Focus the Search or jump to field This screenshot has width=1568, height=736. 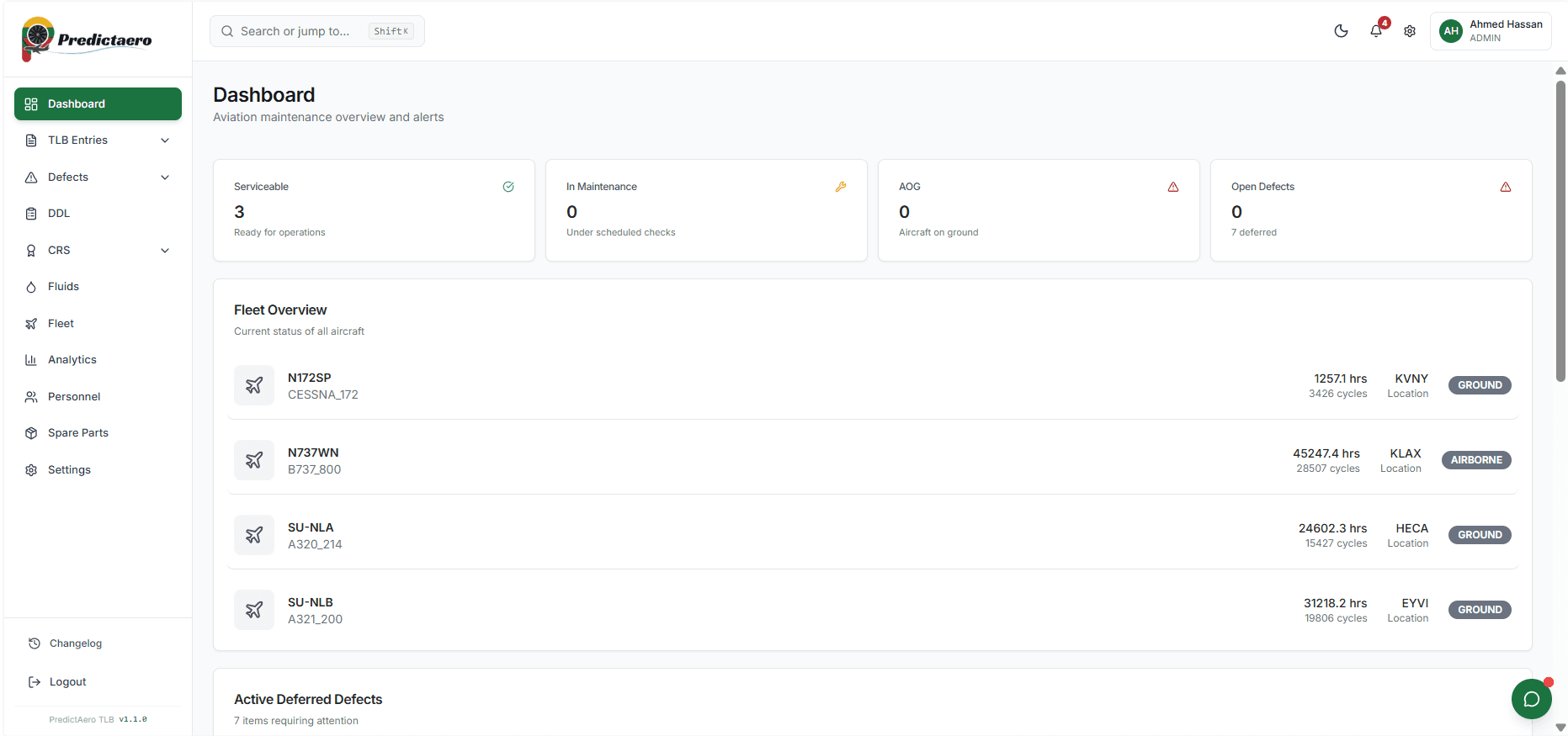[317, 31]
